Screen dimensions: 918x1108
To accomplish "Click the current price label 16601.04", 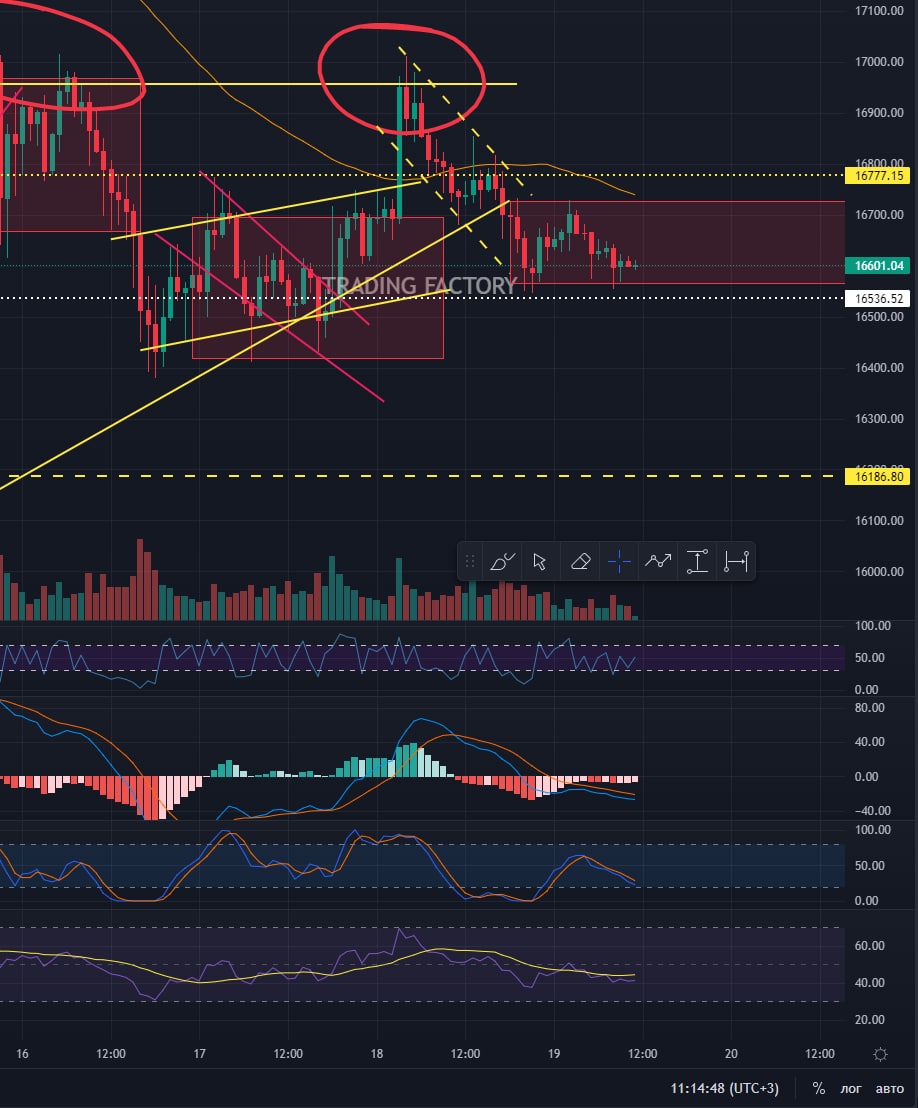I will click(880, 266).
